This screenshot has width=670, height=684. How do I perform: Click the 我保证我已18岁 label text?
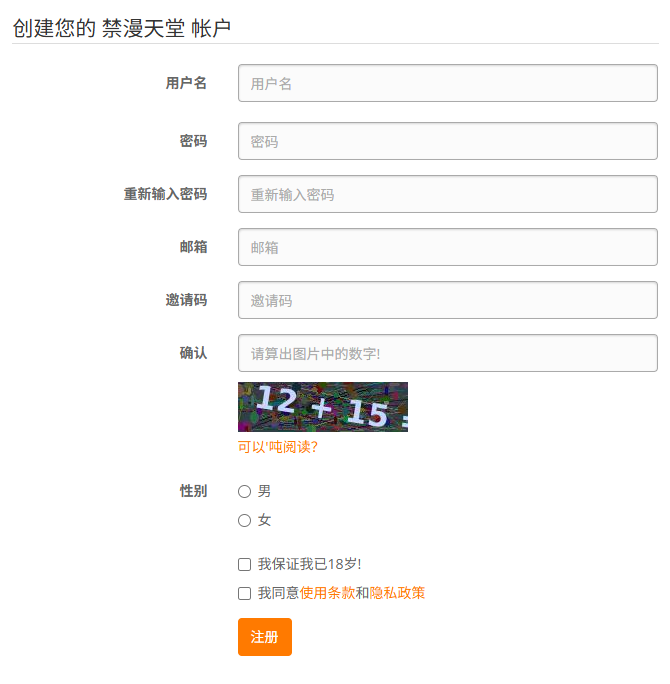pyautogui.click(x=309, y=564)
